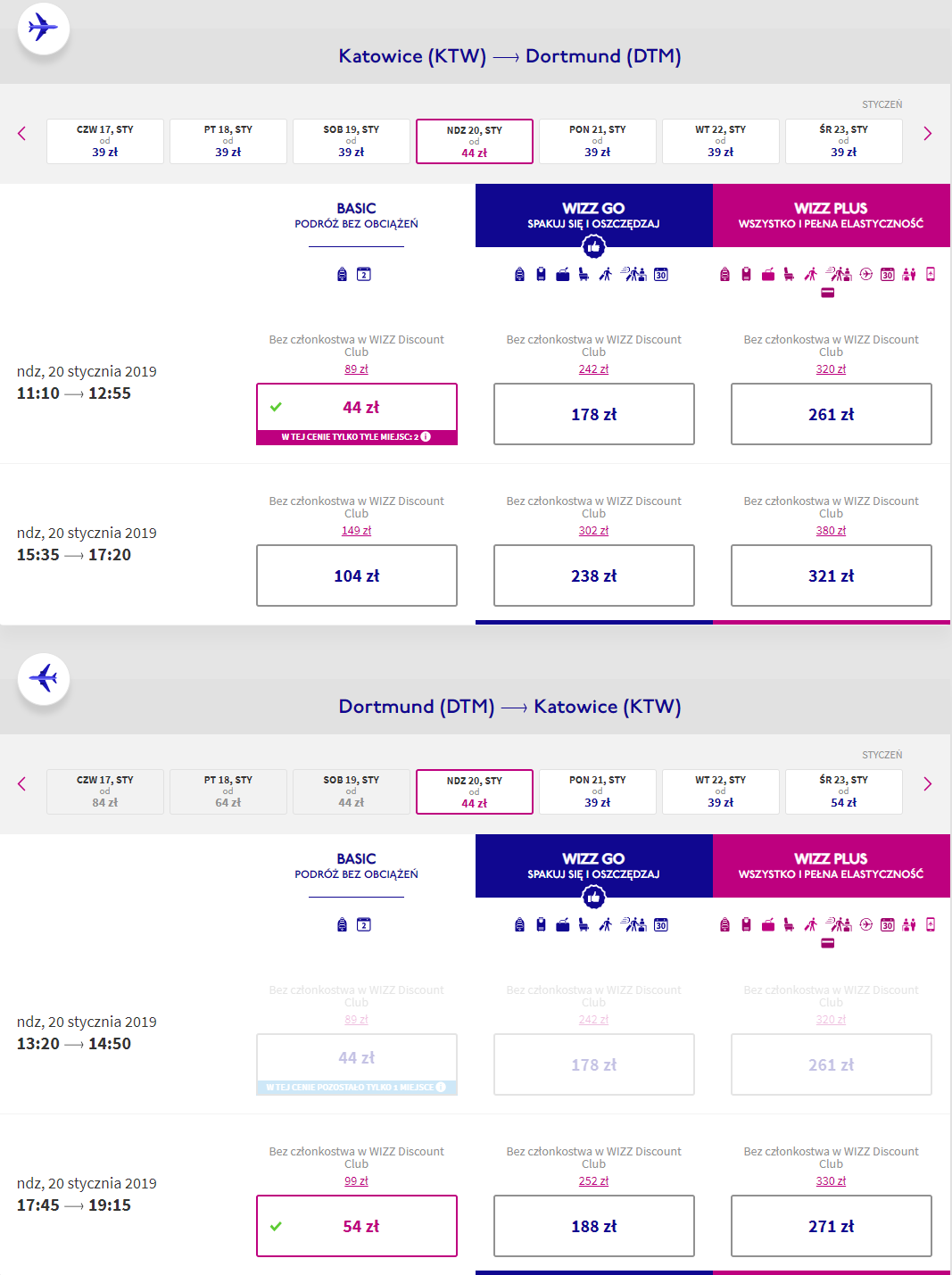Select outbound date WT 22, STY

(x=721, y=141)
